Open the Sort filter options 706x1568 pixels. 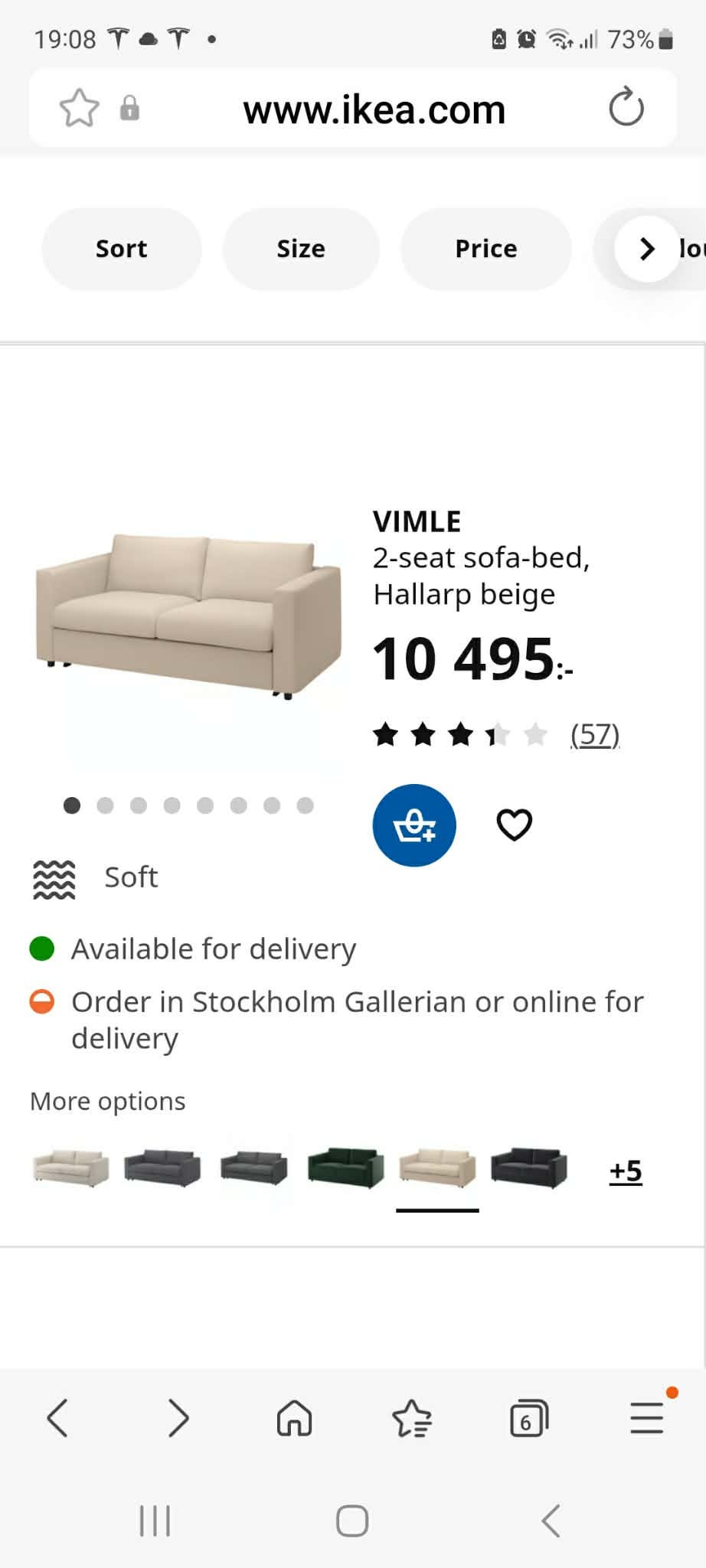122,249
